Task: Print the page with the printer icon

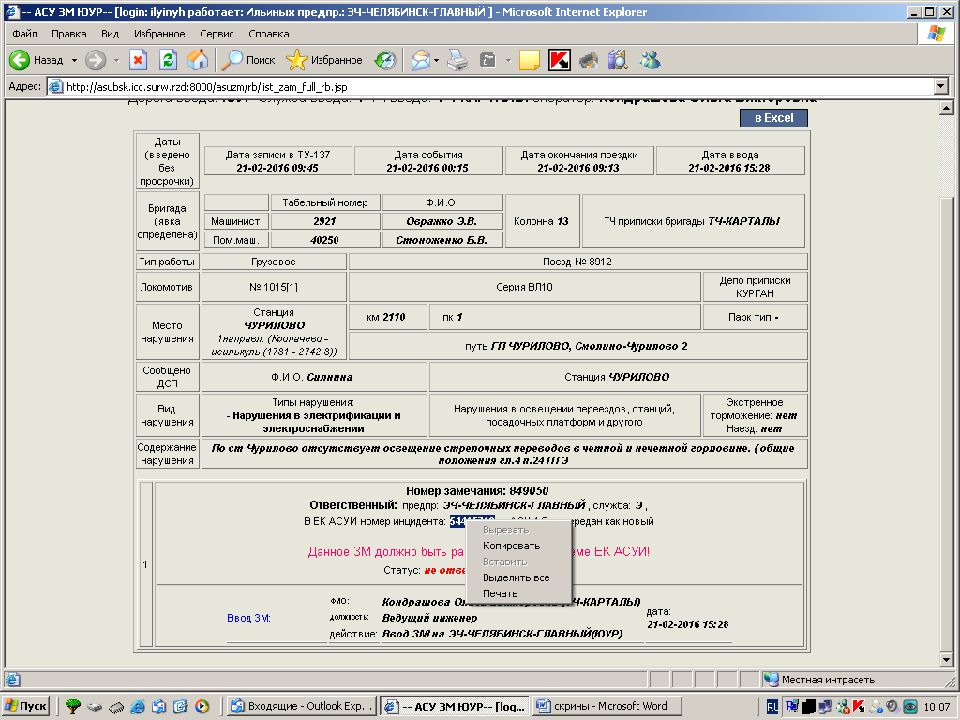Action: [457, 60]
